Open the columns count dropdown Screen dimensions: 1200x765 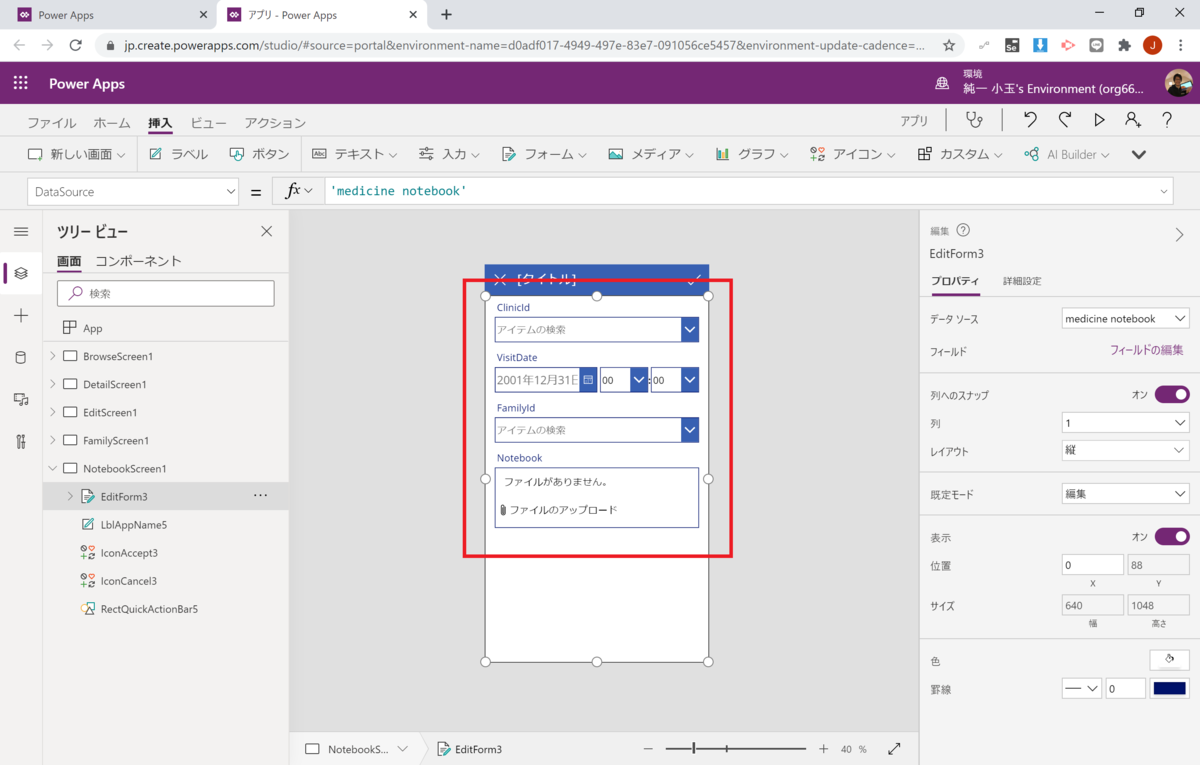pyautogui.click(x=1125, y=424)
